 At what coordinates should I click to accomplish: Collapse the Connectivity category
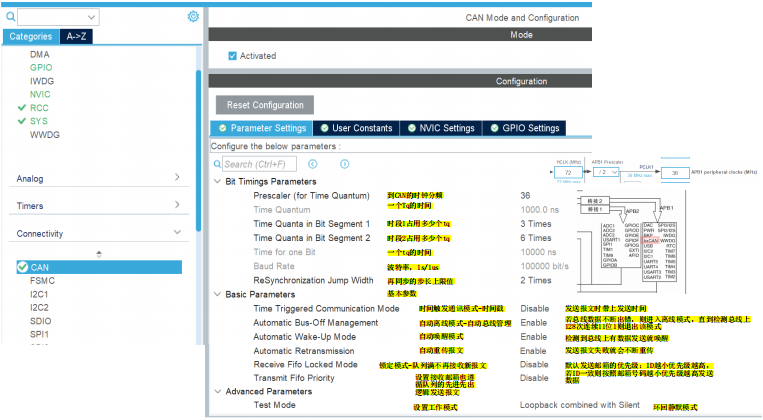click(177, 233)
